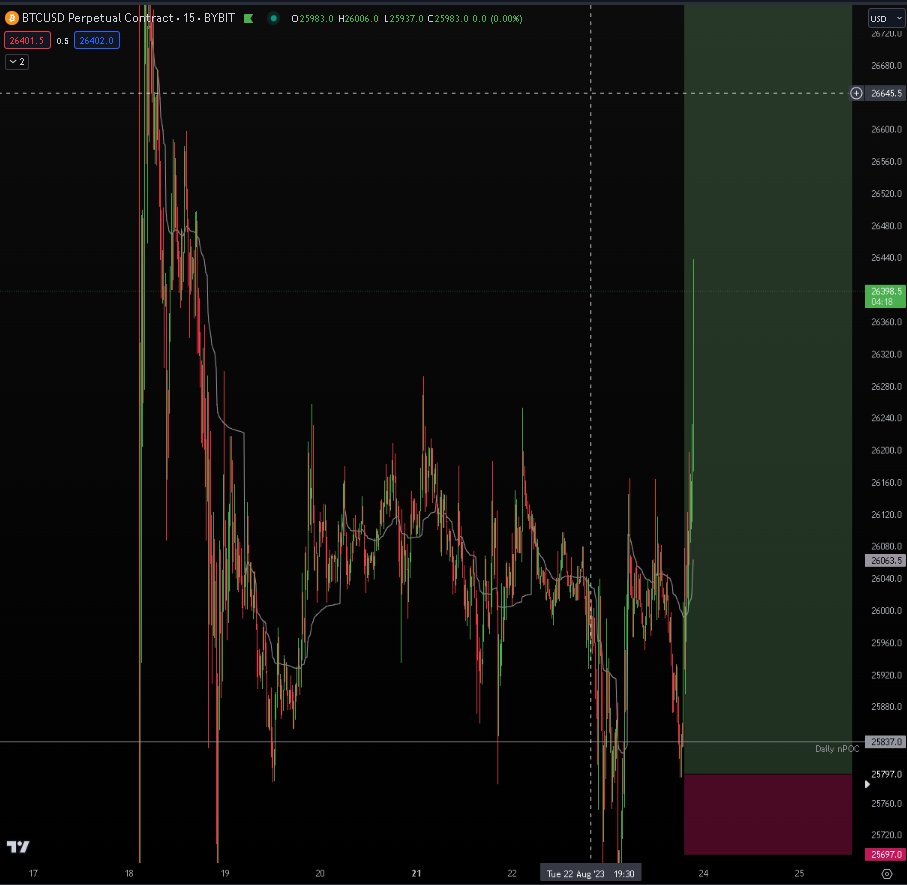Click the current price label 26398.5
This screenshot has width=907, height=885.
tap(886, 296)
